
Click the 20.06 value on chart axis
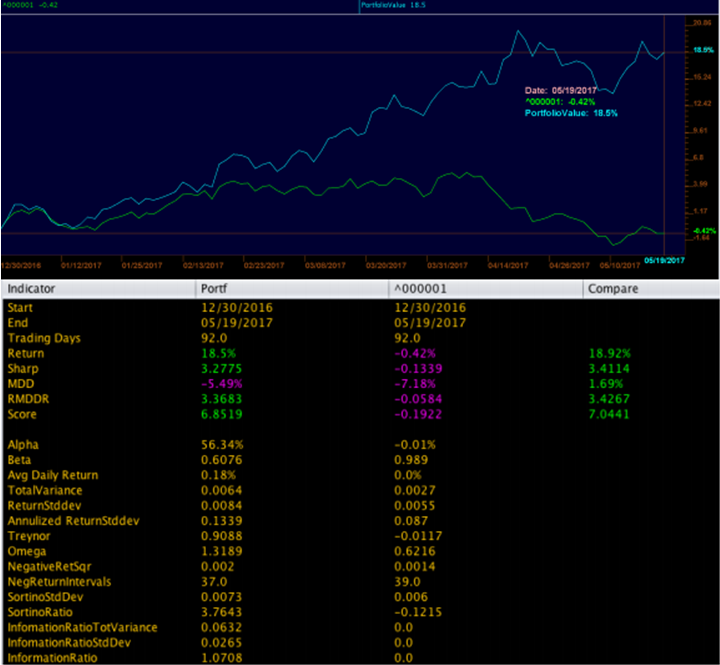[703, 23]
